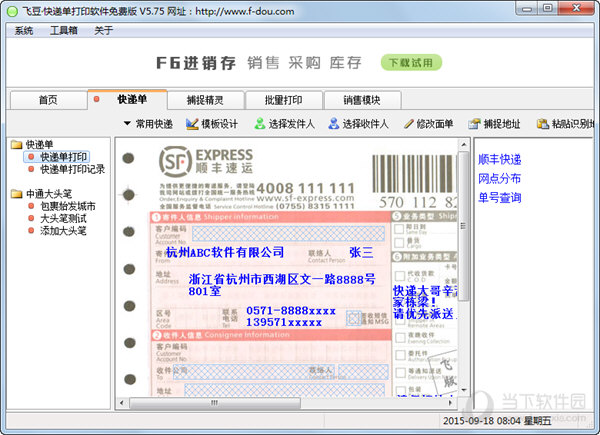Select 包裹始发城市 tree item
The height and width of the screenshot is (435, 600).
click(x=68, y=206)
